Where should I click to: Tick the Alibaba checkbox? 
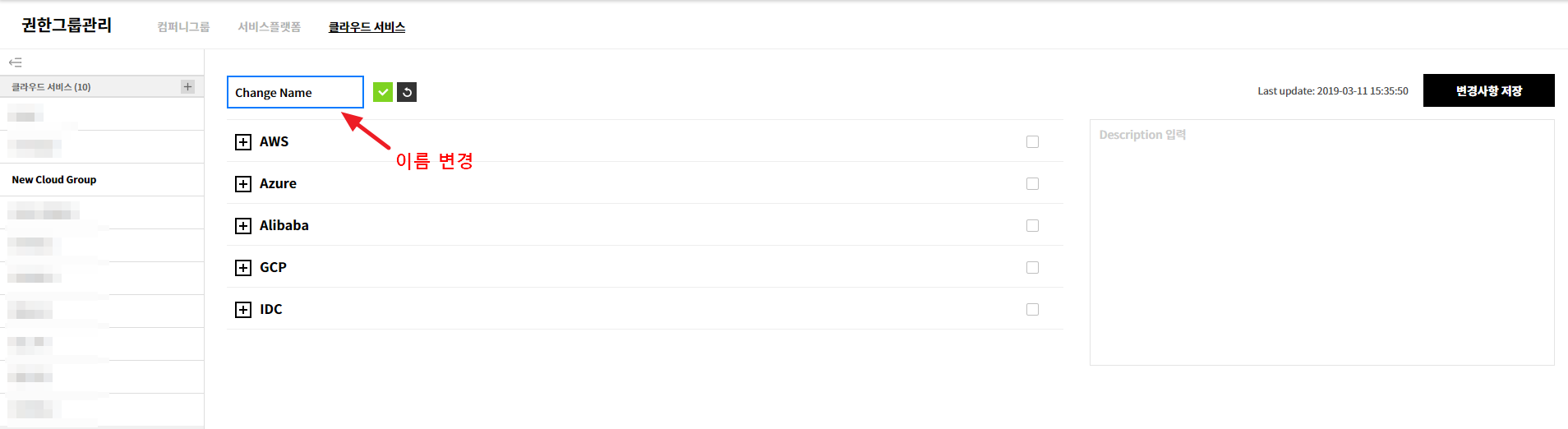pyautogui.click(x=1032, y=226)
